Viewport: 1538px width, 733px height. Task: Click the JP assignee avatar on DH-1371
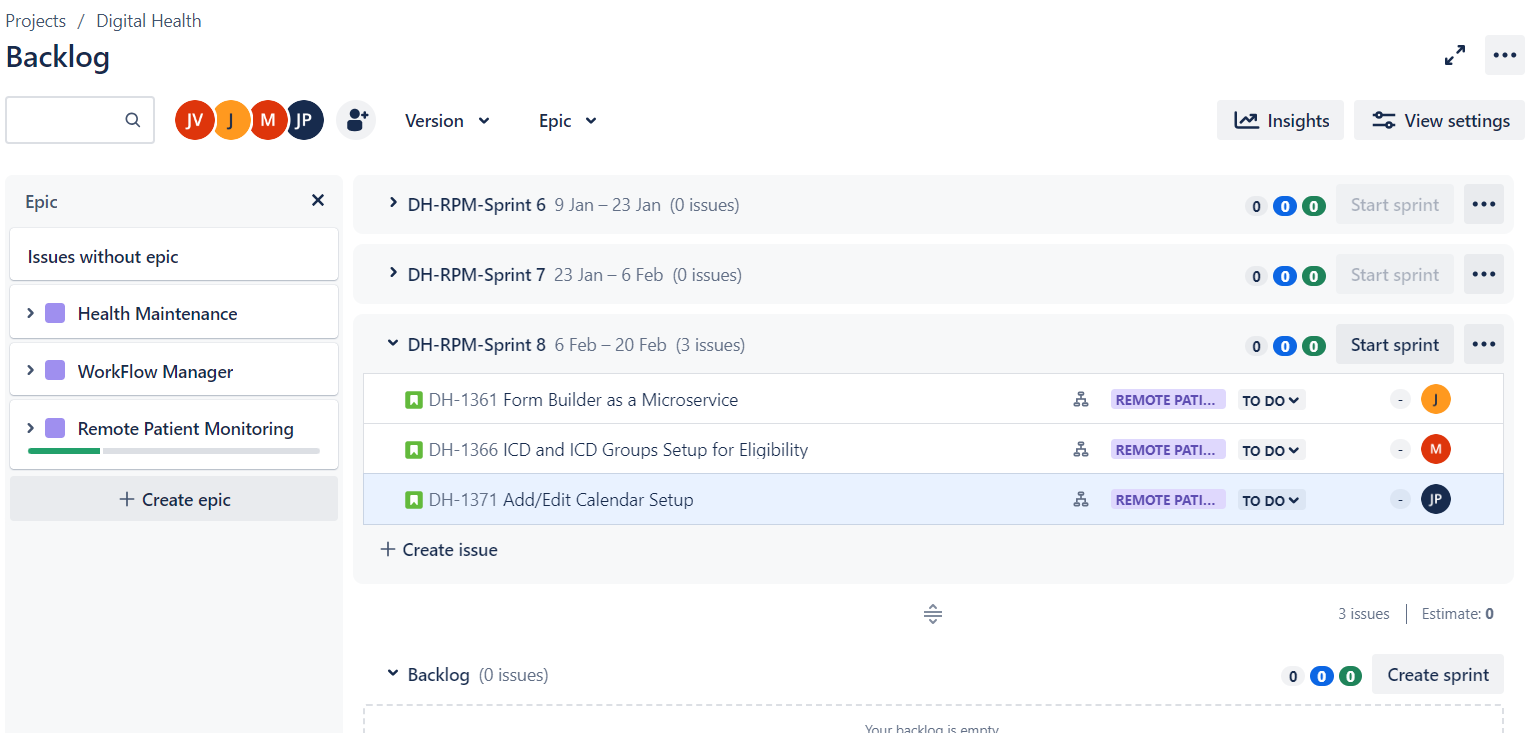1436,500
